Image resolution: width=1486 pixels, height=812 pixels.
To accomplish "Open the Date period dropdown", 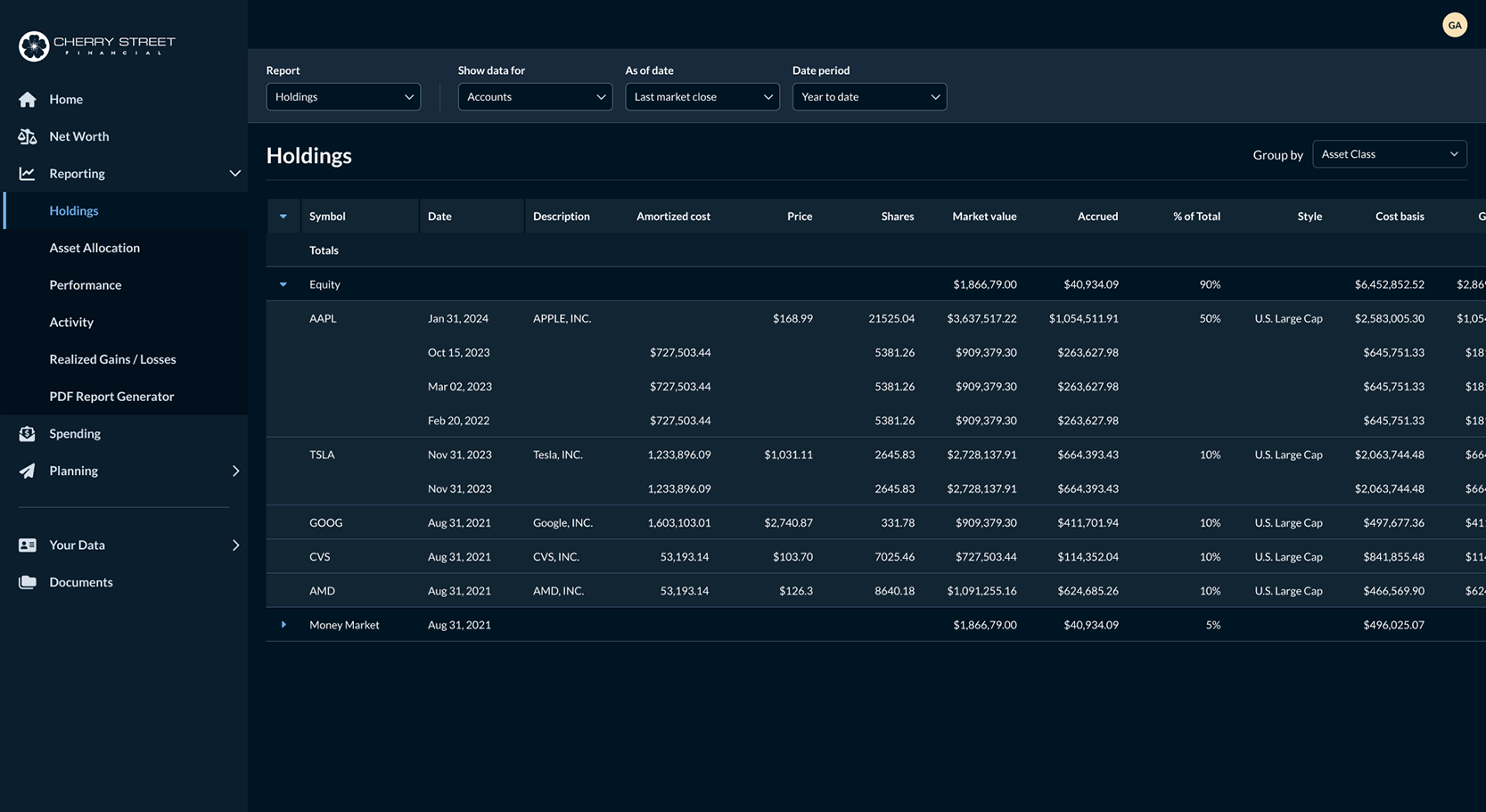I will 869,96.
